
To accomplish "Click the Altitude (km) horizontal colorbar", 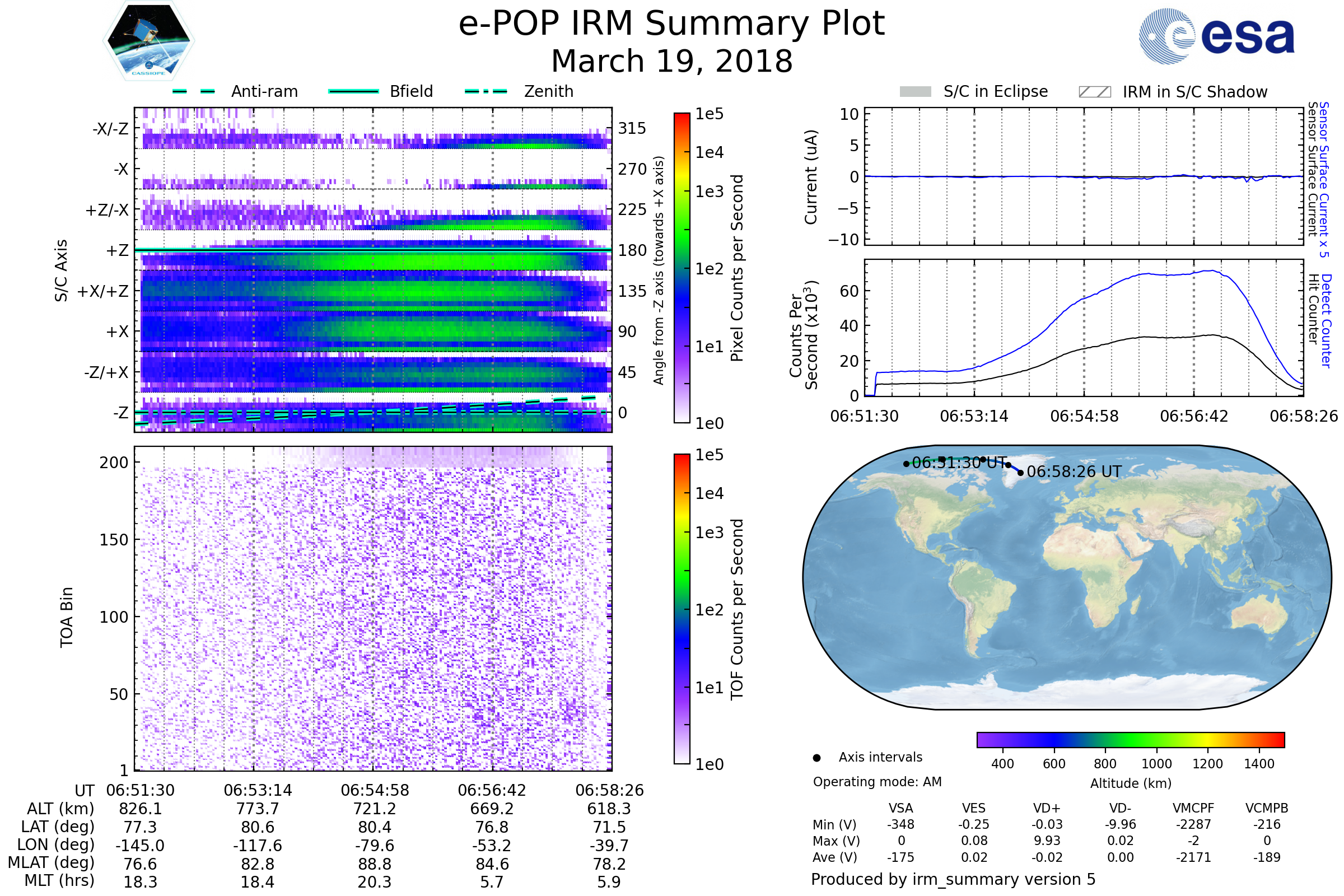I will 1130,739.
